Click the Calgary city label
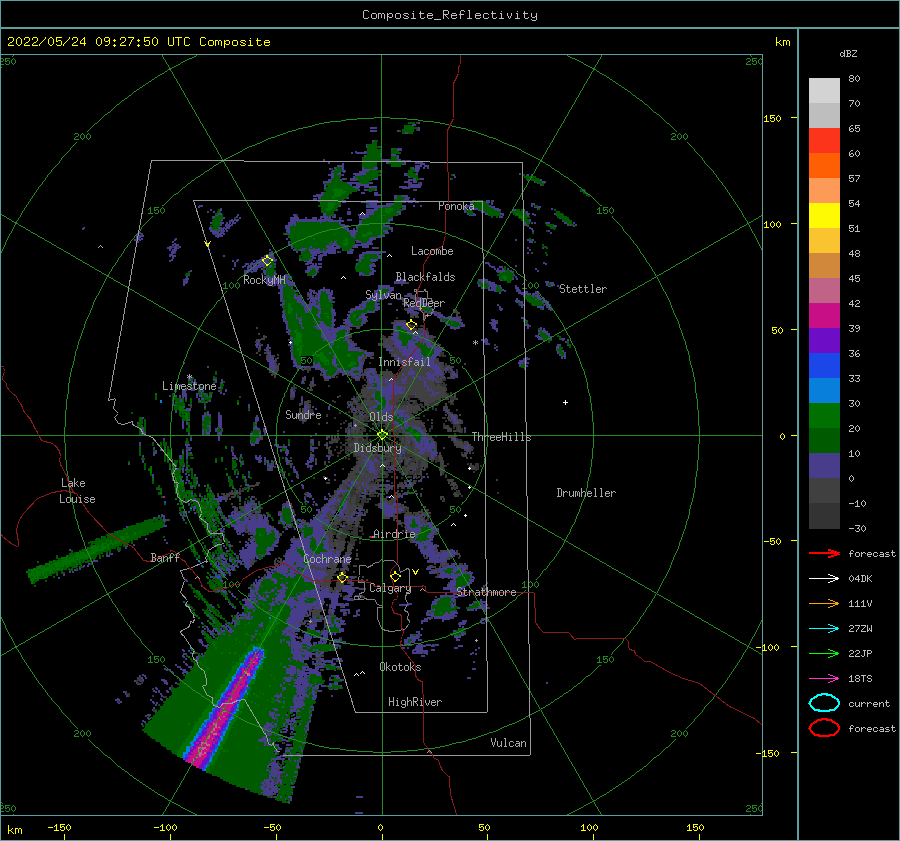 pos(390,588)
